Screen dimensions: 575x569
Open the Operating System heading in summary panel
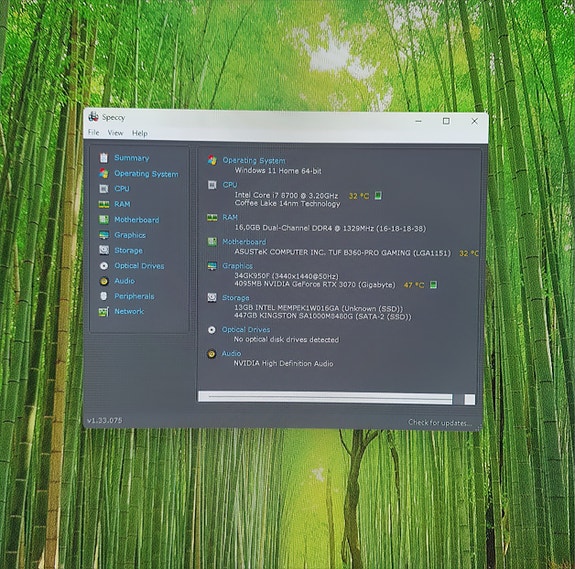coord(254,161)
